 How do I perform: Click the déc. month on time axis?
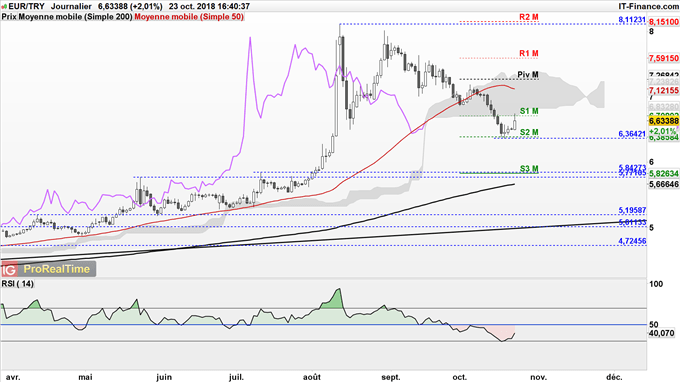(x=614, y=377)
